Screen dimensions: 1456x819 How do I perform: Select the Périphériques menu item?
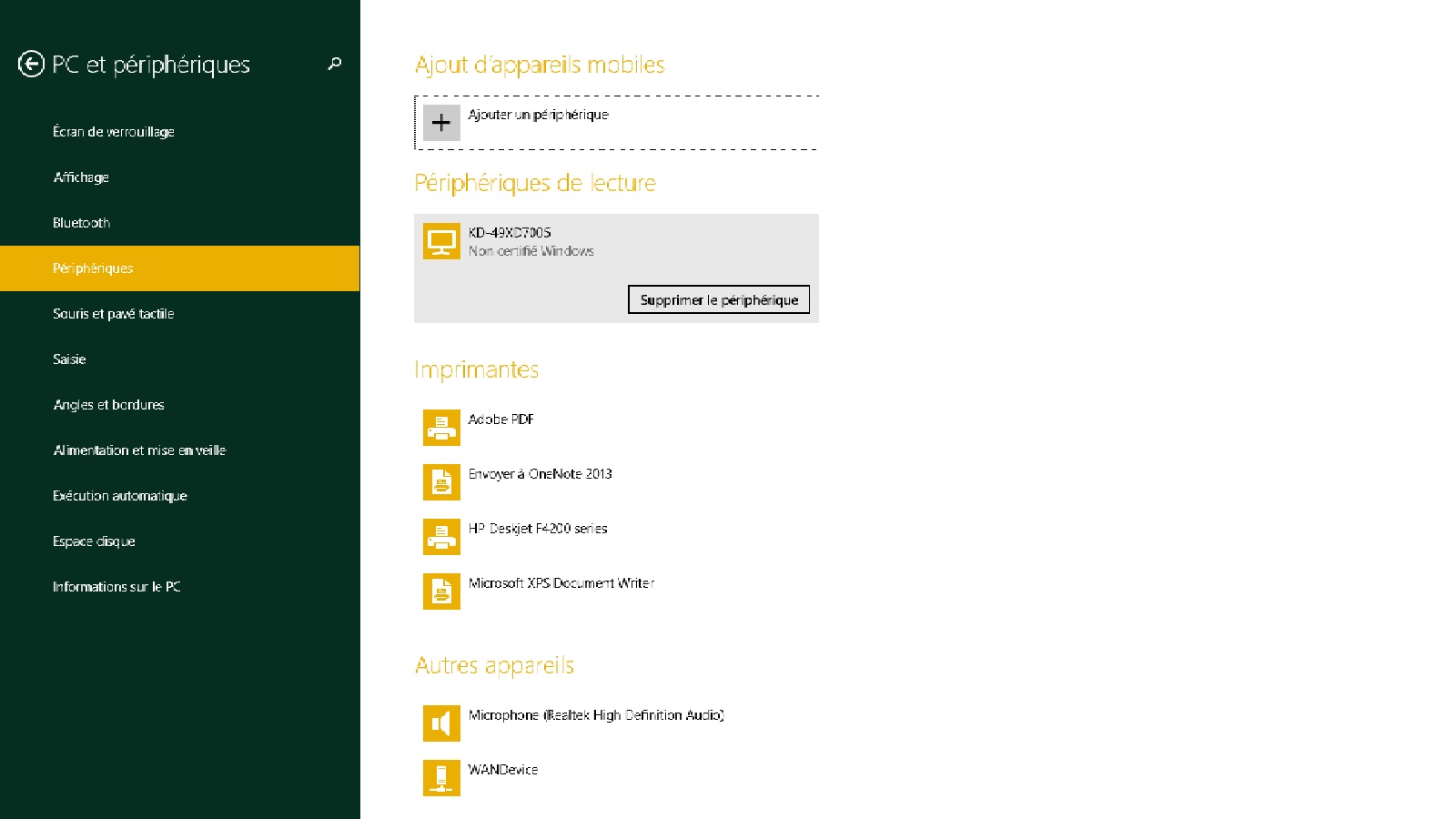pos(180,268)
